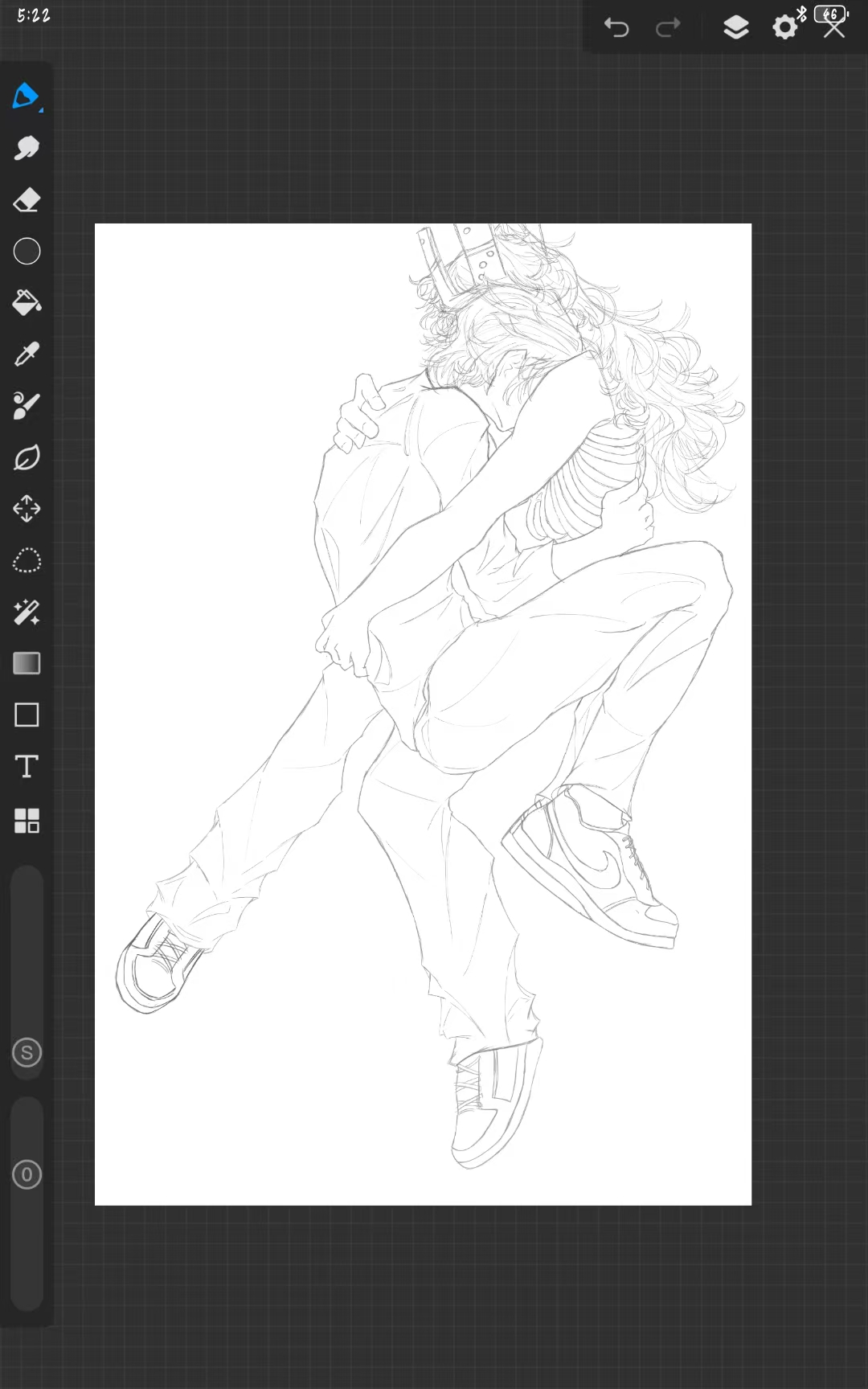The height and width of the screenshot is (1389, 868).
Task: Select the Smudge tool
Action: click(27, 148)
